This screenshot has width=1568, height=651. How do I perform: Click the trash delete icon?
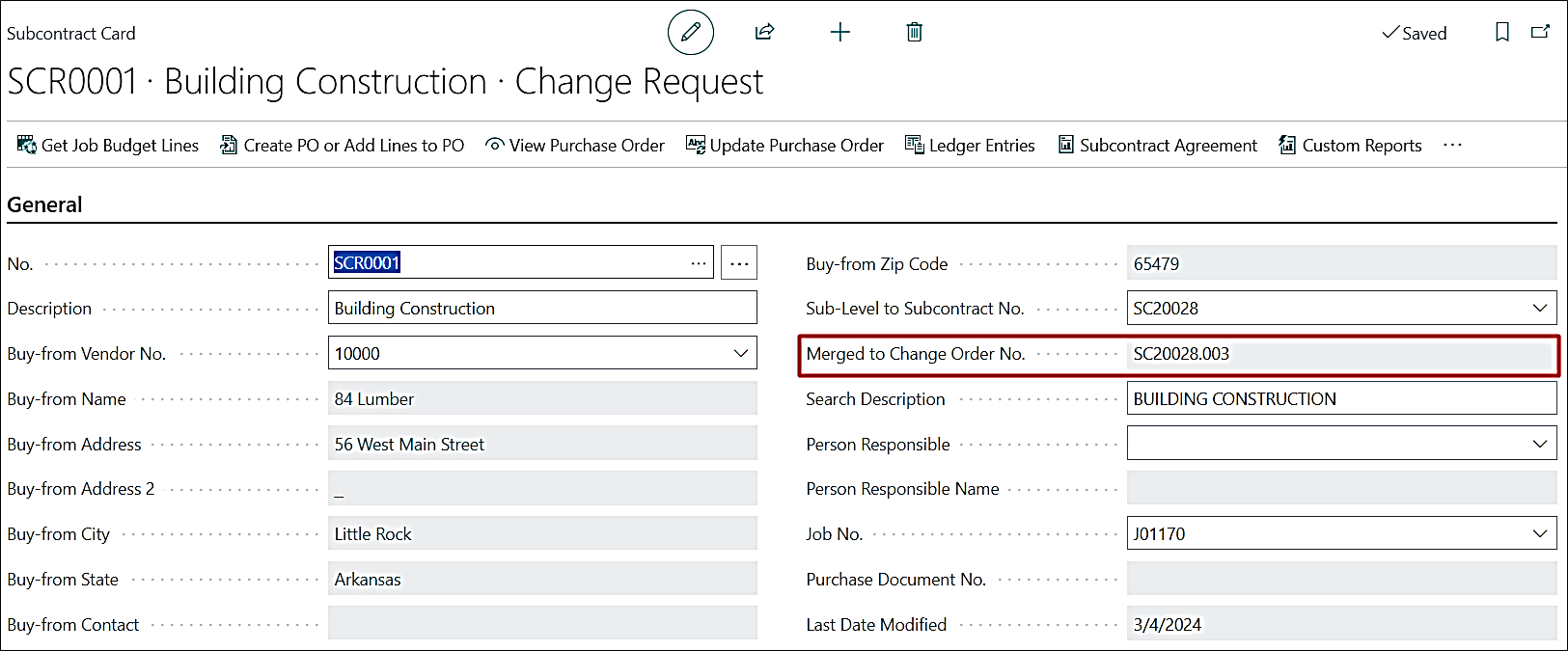(914, 33)
